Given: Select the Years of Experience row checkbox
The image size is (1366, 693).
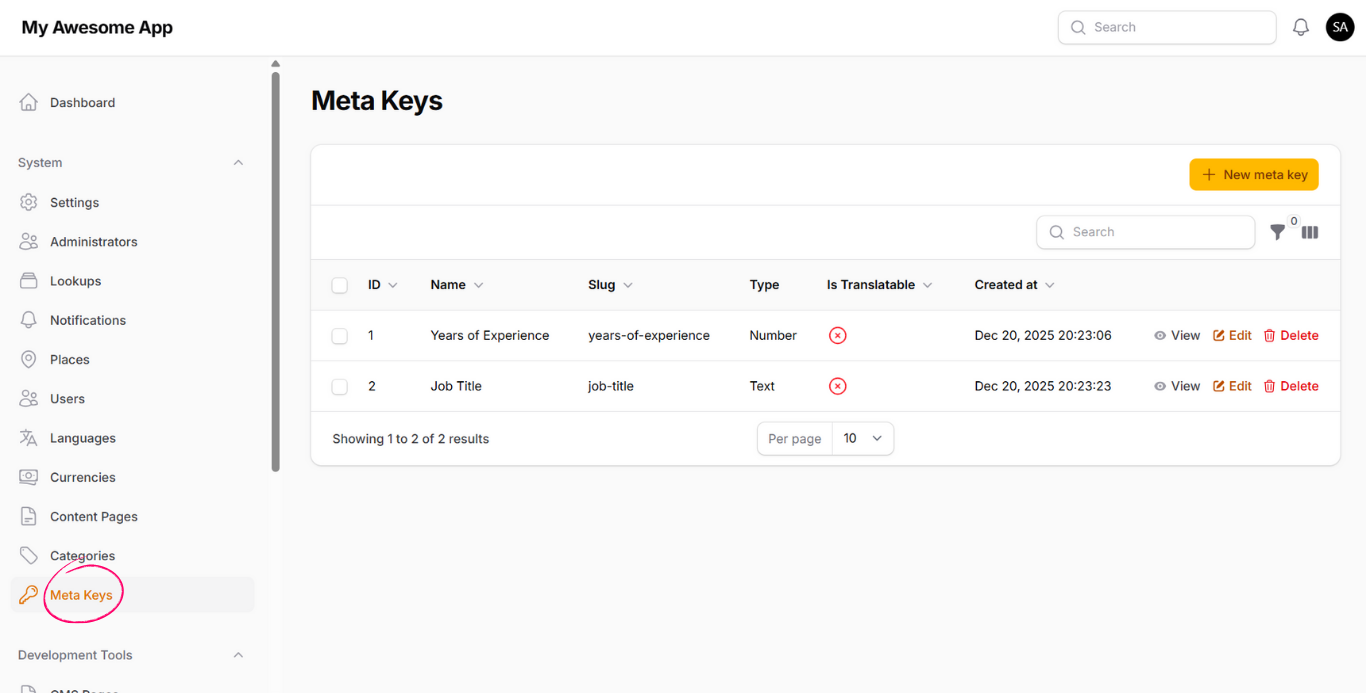Looking at the screenshot, I should point(340,336).
